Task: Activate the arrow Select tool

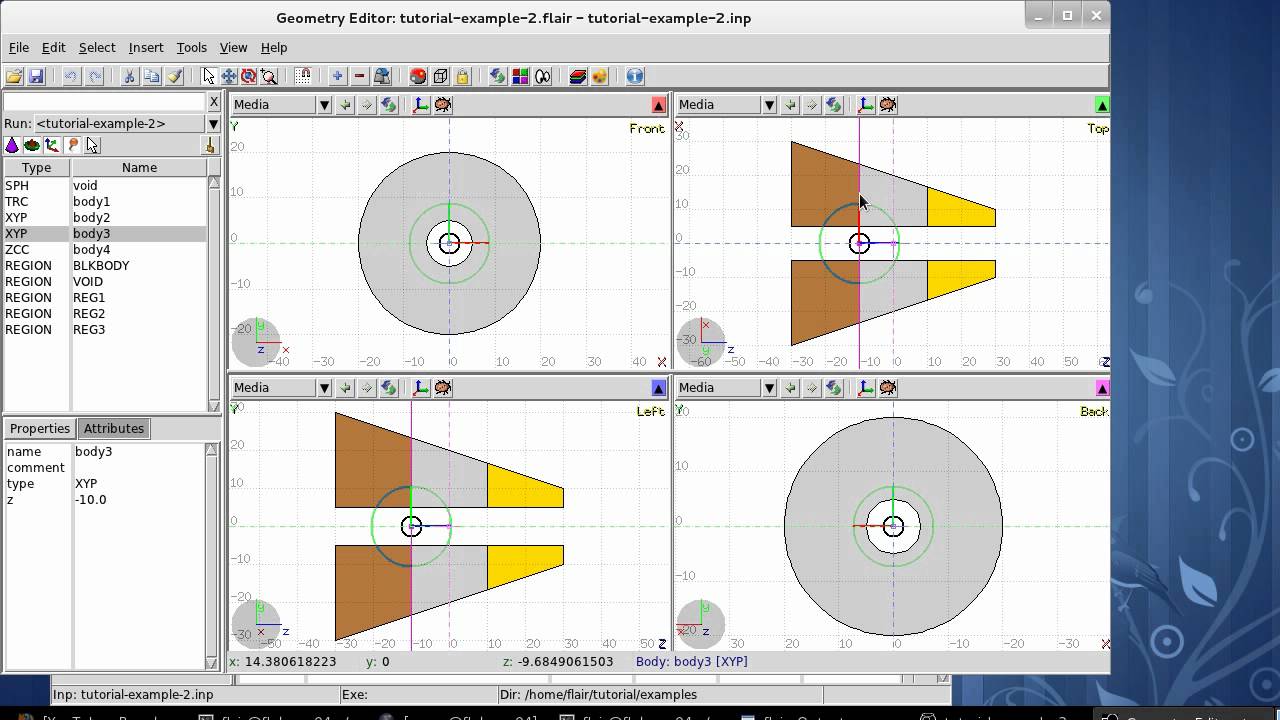Action: pyautogui.click(x=208, y=76)
